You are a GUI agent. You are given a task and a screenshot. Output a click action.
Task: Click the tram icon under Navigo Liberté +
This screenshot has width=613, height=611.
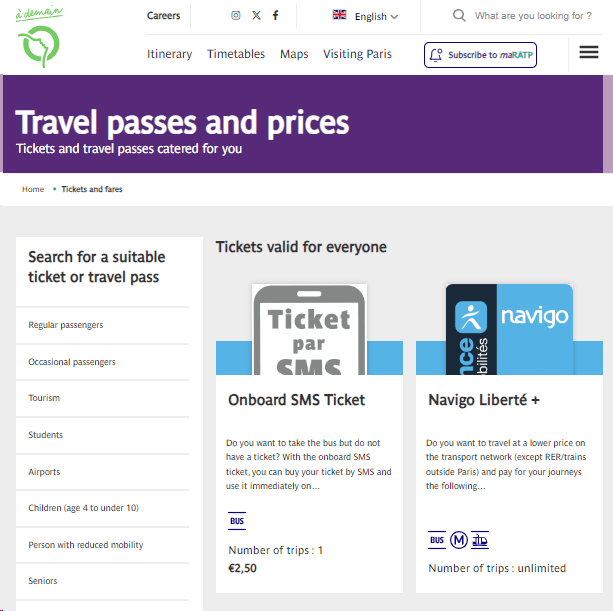pos(480,541)
